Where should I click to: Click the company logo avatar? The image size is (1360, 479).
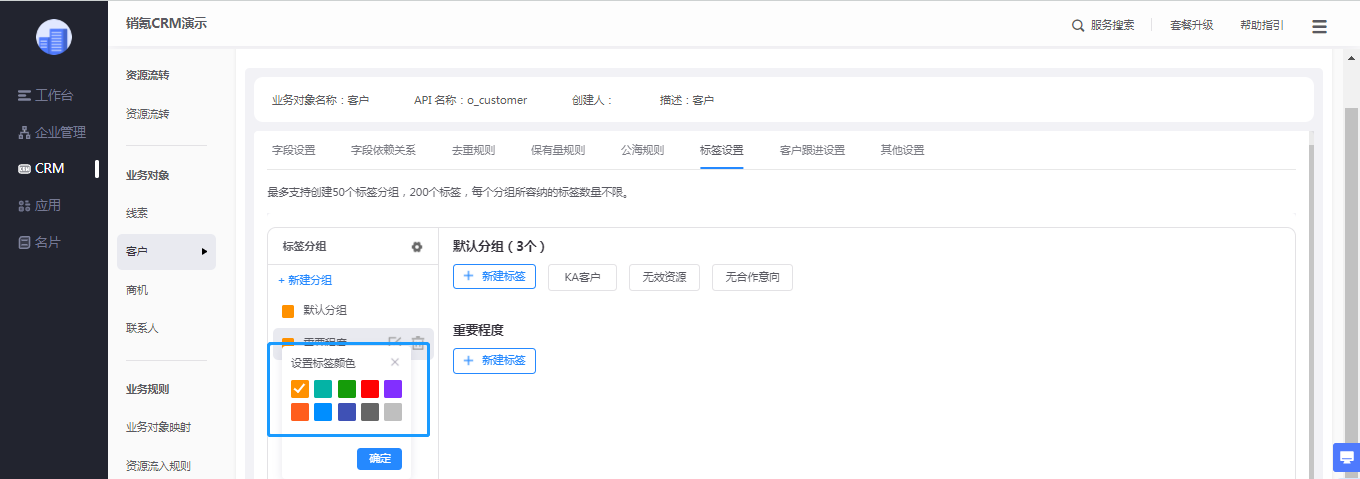54,37
